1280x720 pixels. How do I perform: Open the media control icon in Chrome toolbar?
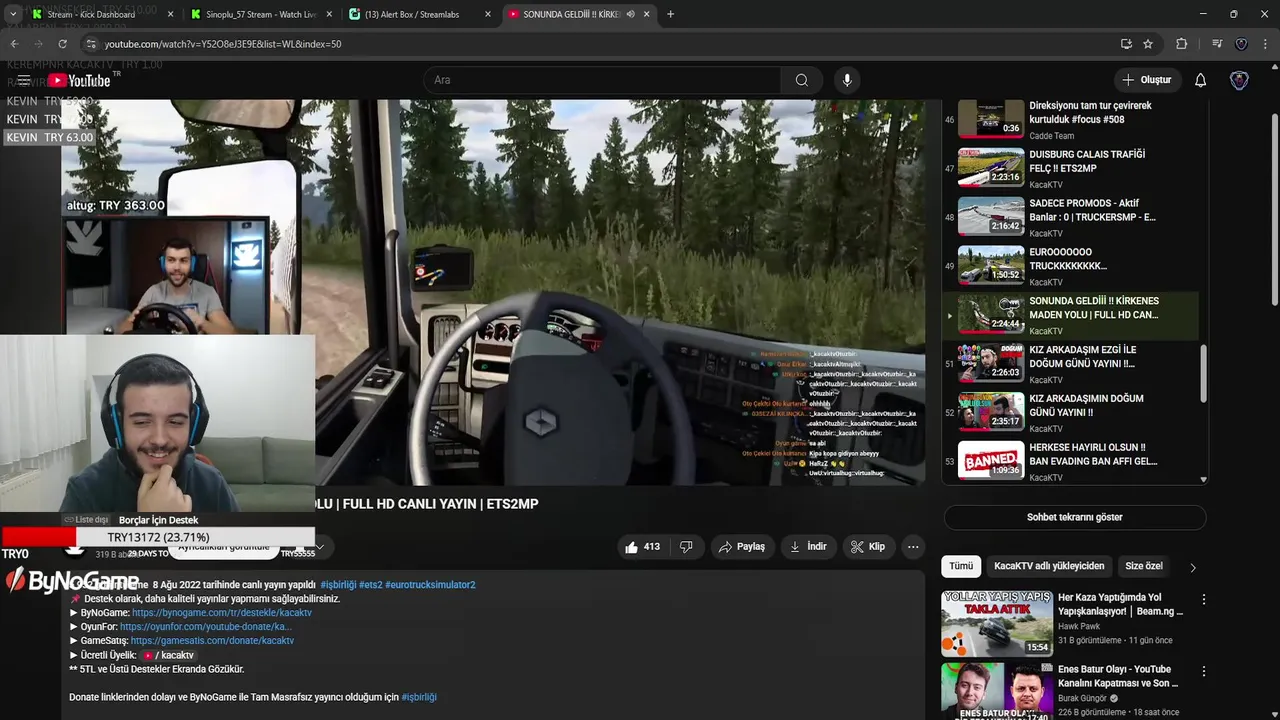tap(1217, 44)
